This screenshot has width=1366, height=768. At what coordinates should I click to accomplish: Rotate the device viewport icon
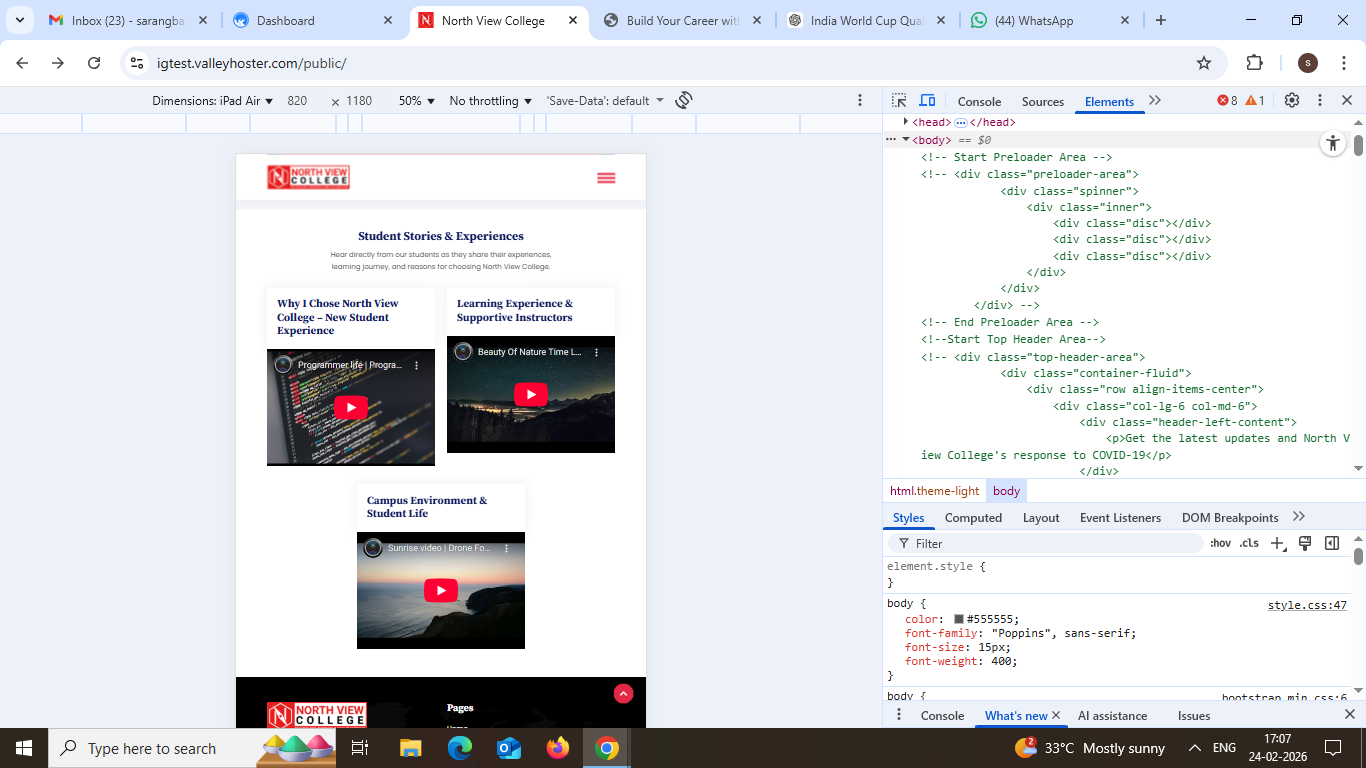point(684,101)
